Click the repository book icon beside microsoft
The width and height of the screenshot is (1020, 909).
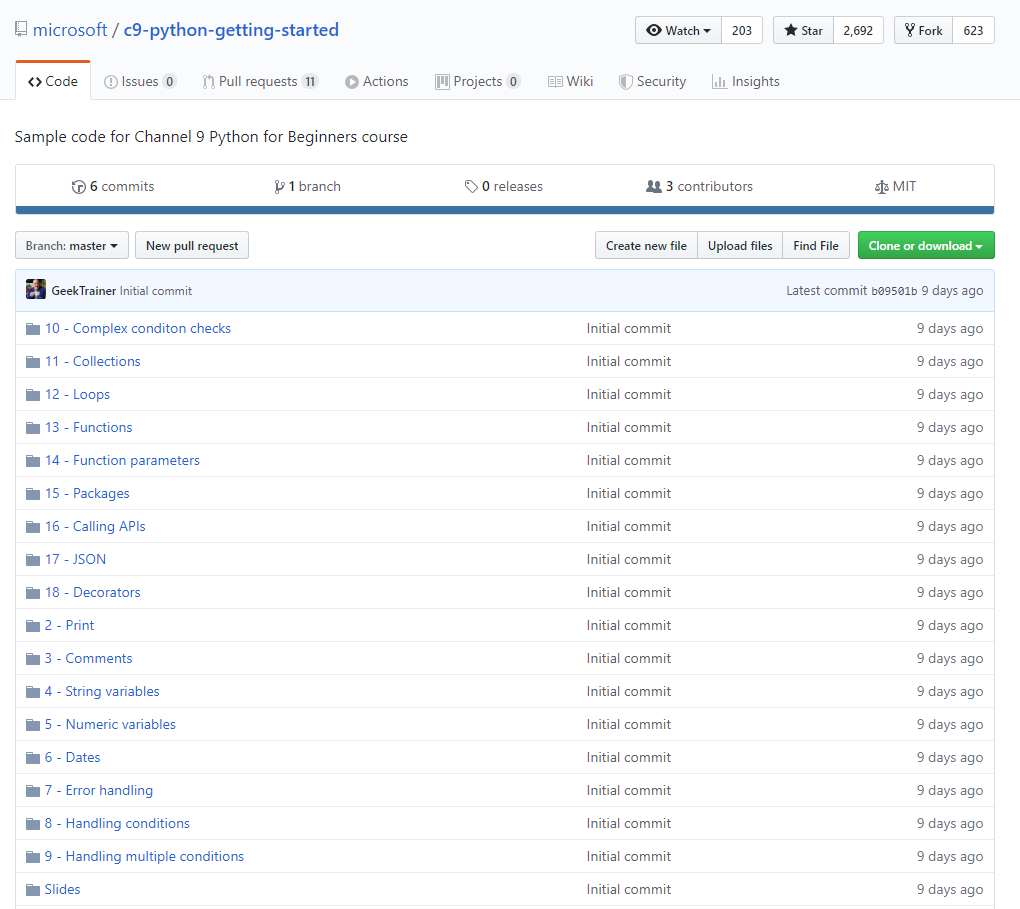[x=21, y=30]
